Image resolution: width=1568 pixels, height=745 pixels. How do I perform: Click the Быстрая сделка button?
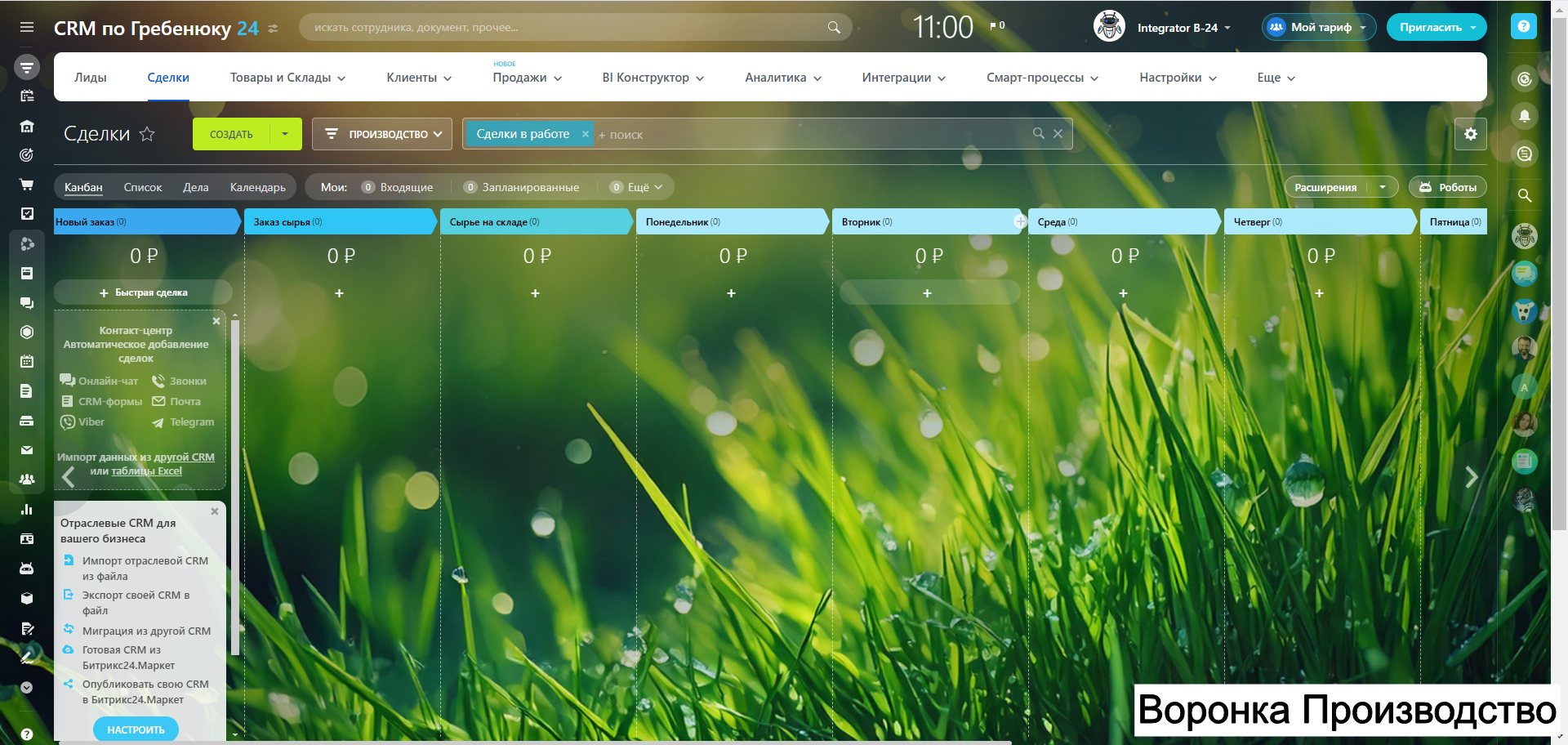click(x=144, y=292)
